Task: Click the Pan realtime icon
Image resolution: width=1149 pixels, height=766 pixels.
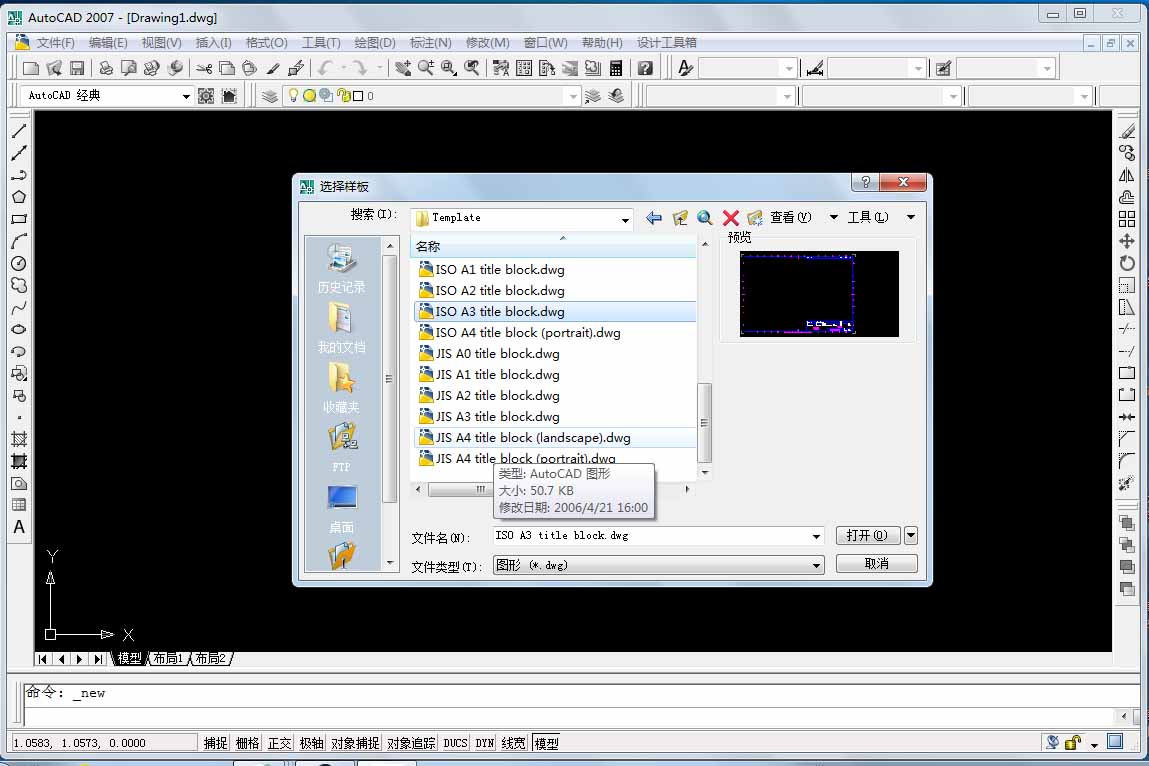Action: pos(402,68)
